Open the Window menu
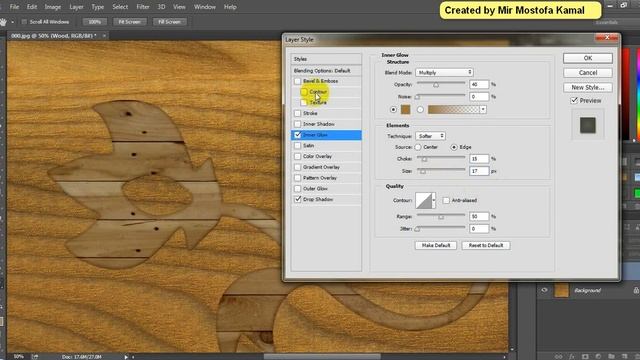The height and width of the screenshot is (360, 640). [204, 7]
